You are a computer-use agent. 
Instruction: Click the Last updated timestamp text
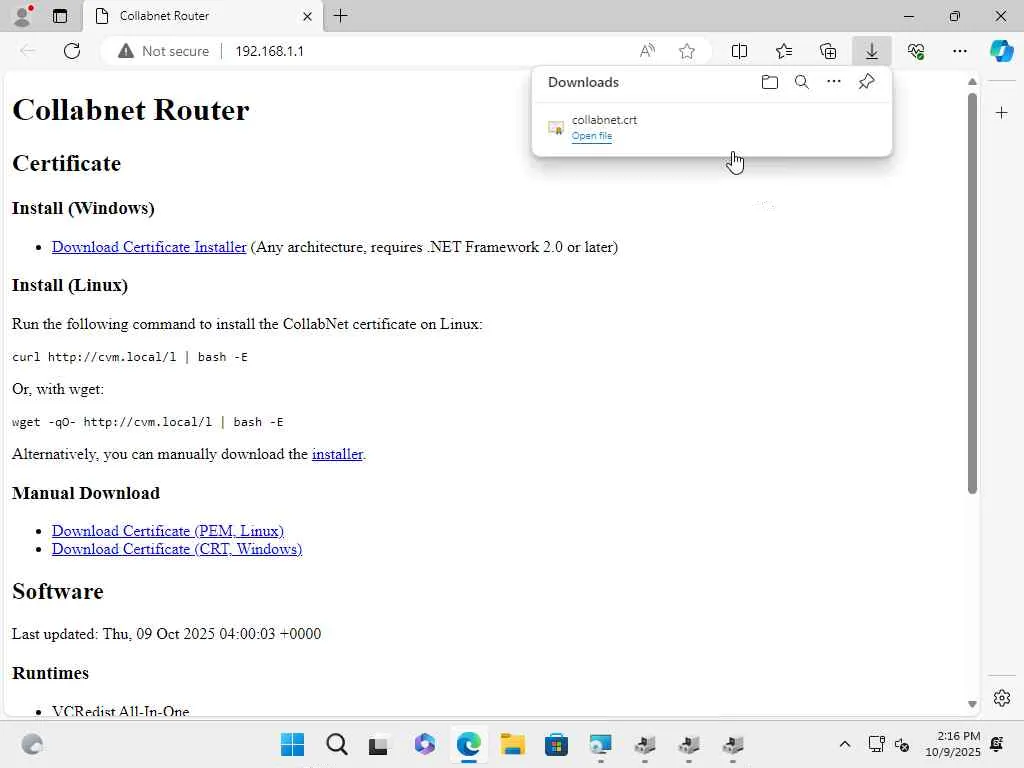(x=167, y=634)
